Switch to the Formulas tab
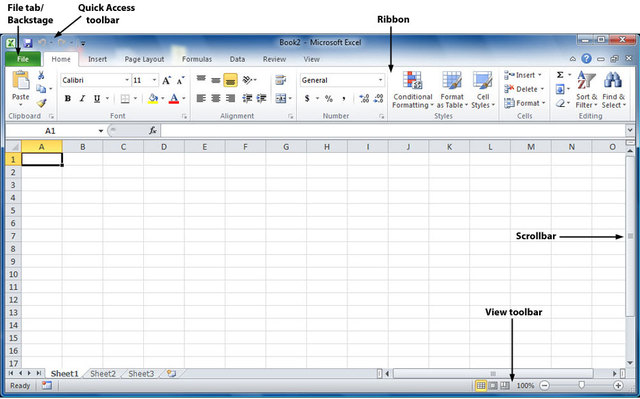This screenshot has width=640, height=399. (197, 59)
